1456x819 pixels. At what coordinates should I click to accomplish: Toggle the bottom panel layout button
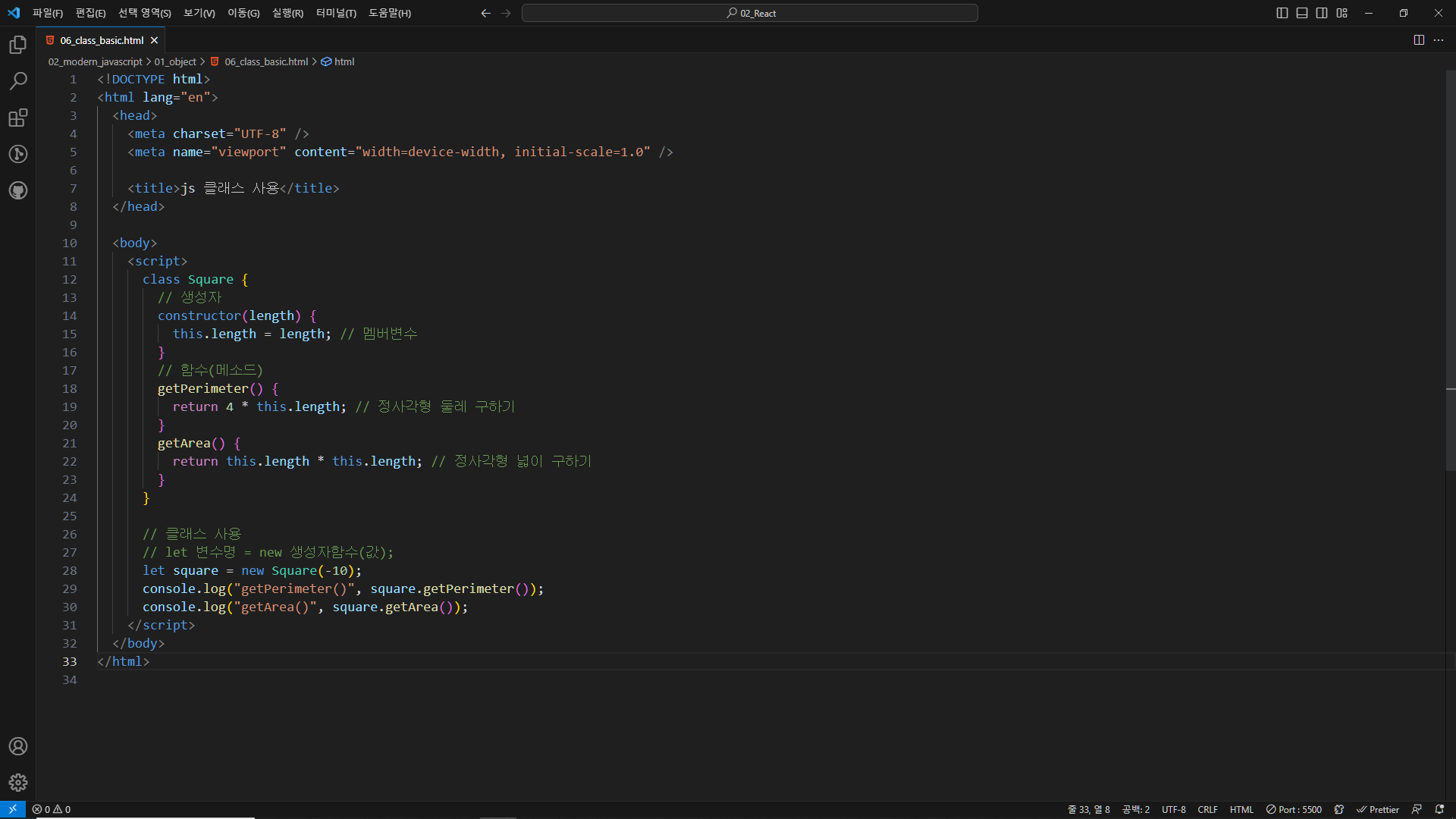point(1302,13)
